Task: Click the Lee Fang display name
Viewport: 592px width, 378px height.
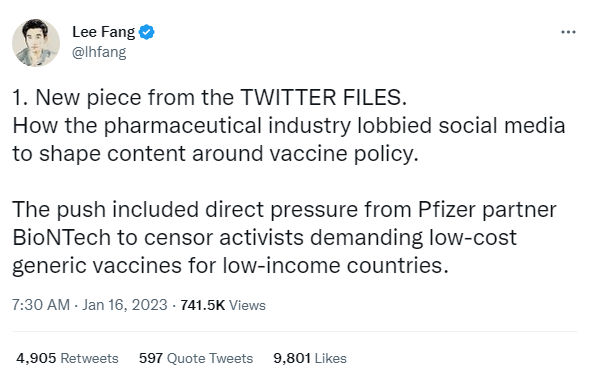Action: pos(103,32)
